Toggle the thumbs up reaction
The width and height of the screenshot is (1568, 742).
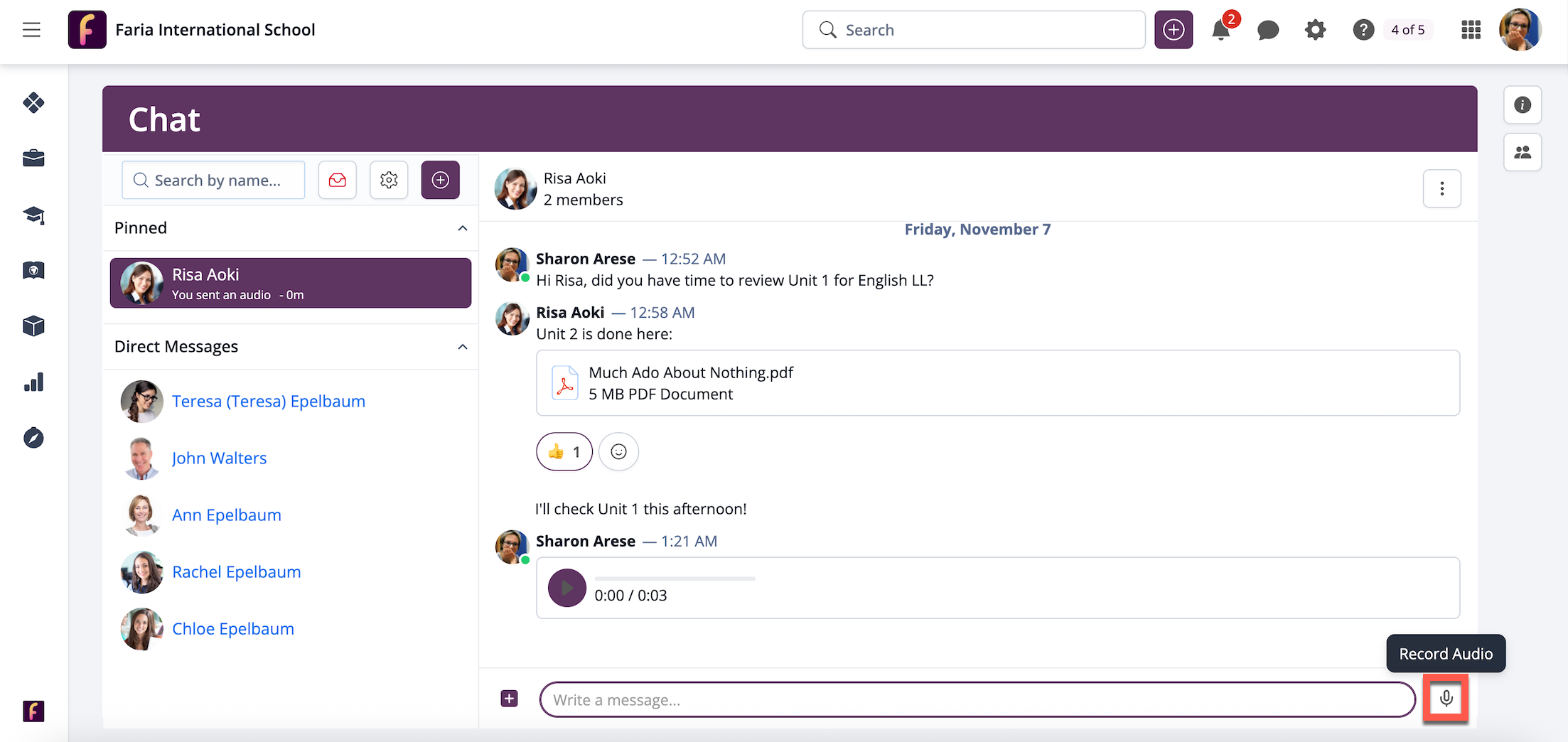(x=564, y=452)
